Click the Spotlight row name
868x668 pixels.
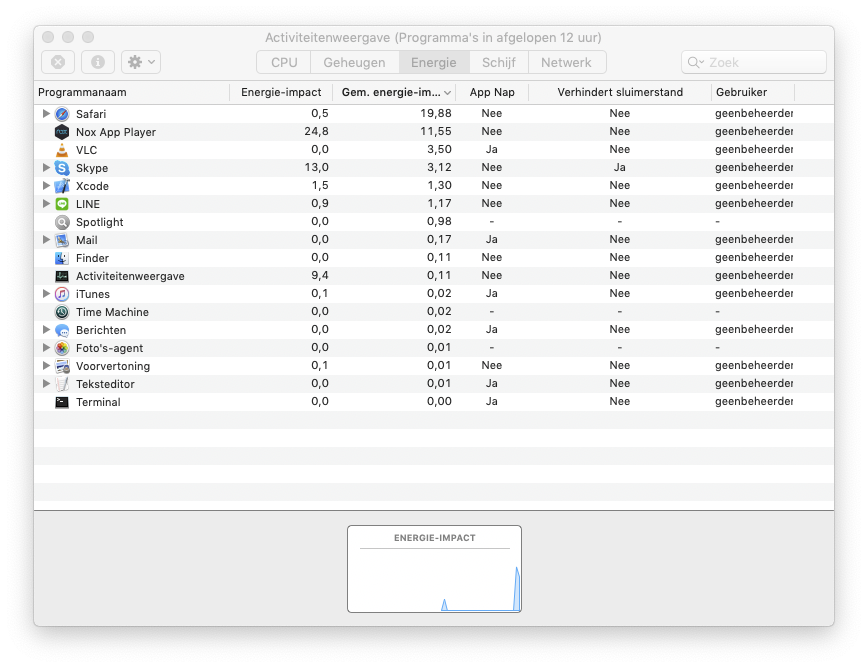[100, 222]
